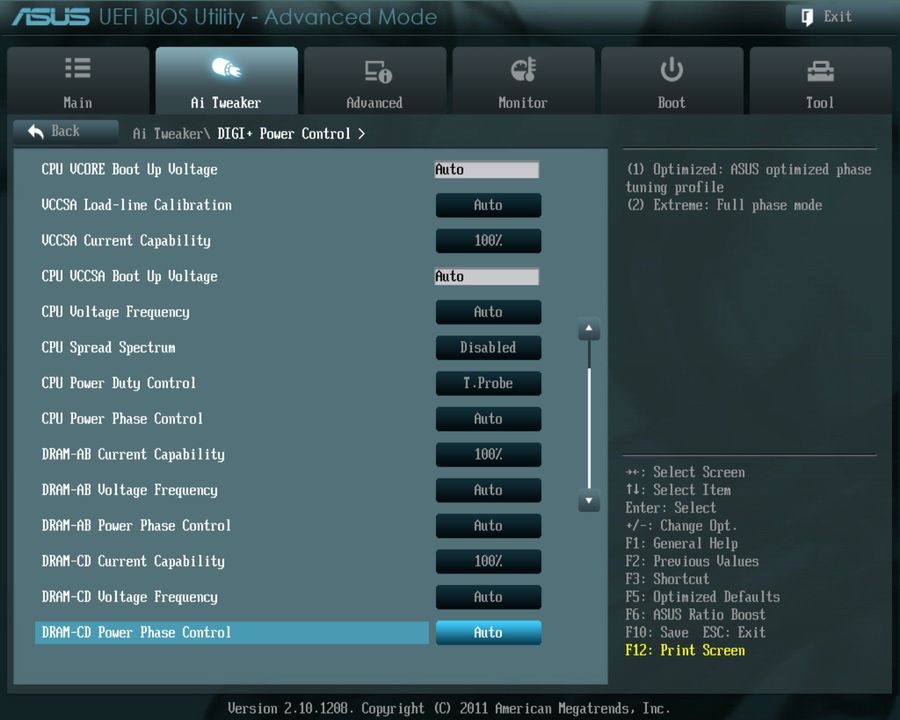Open the CPU Power Phase Control dropdown

488,418
